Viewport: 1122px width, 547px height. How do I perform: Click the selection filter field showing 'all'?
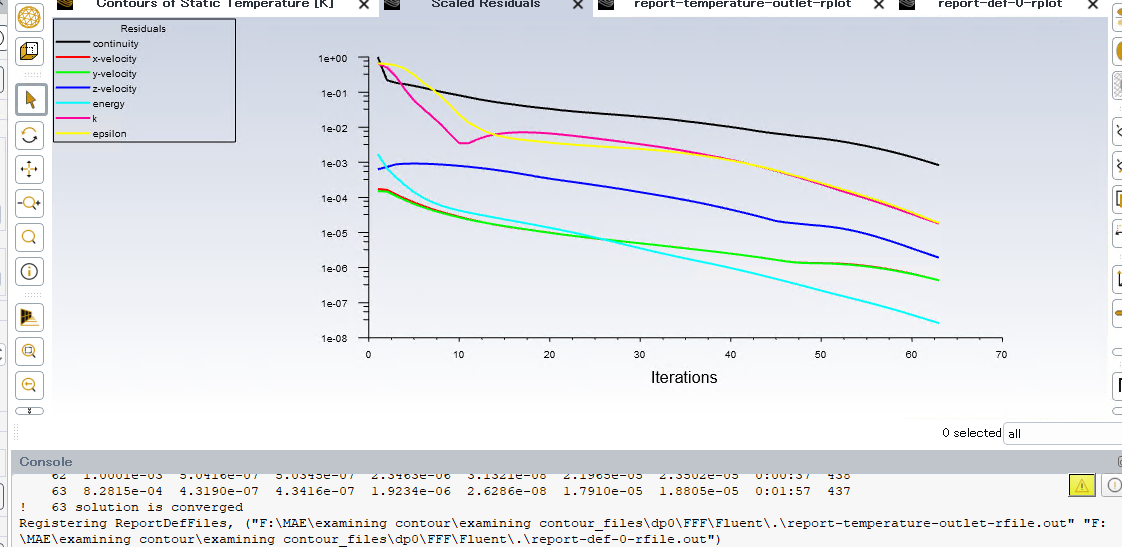coord(1063,433)
